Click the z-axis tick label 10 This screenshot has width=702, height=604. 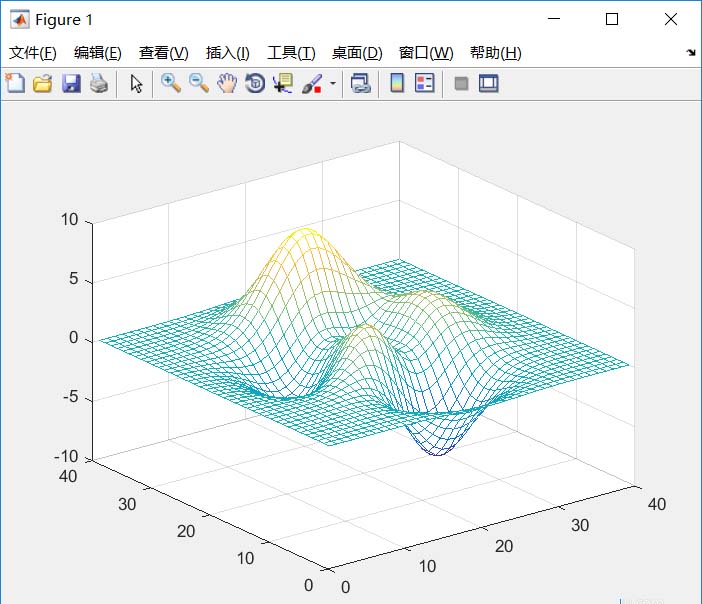pos(69,219)
